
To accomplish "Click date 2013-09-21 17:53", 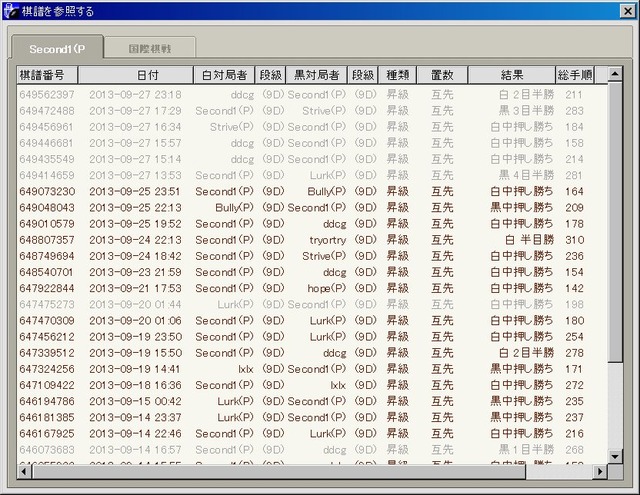I will pos(135,288).
